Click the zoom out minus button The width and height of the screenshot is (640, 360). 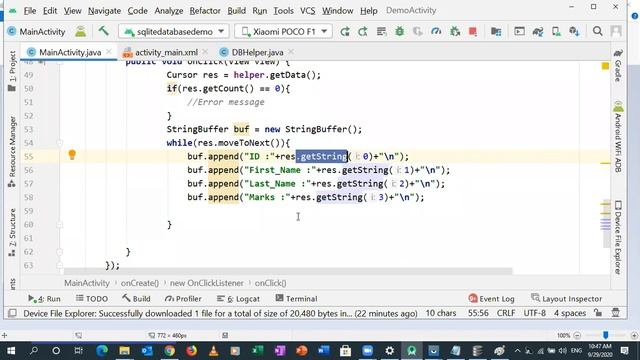pyautogui.click(x=577, y=336)
